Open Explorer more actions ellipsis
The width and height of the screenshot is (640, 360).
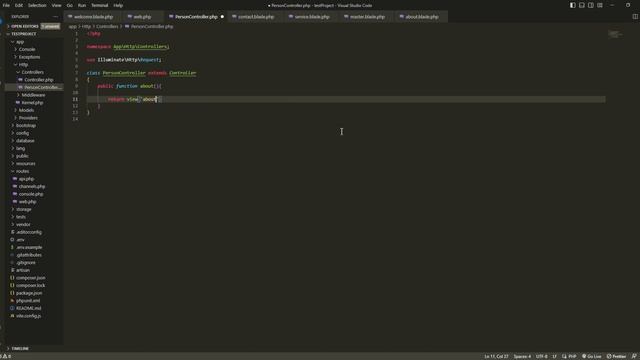(x=56, y=17)
